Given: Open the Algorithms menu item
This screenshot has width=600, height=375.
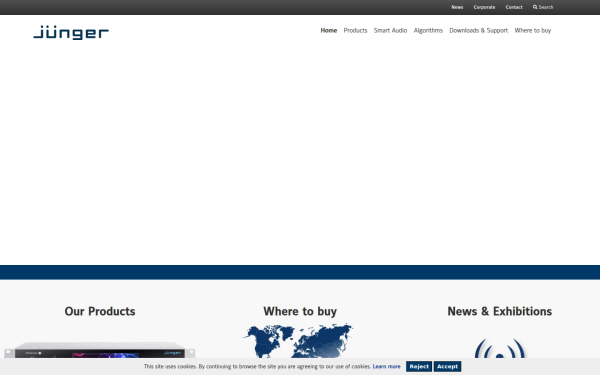Looking at the screenshot, I should [428, 30].
